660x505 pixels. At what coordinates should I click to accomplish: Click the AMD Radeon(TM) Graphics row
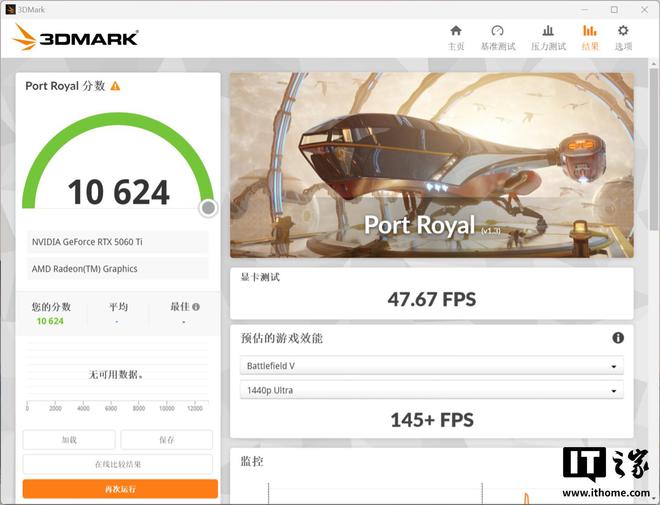[118, 268]
